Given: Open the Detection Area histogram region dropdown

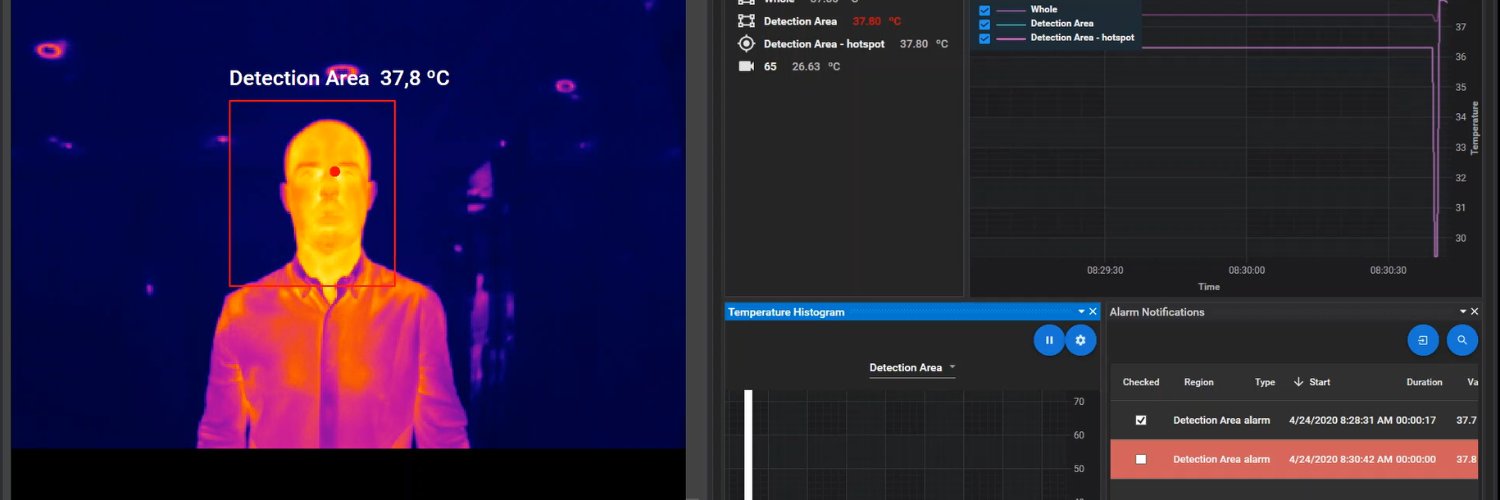Looking at the screenshot, I should (912, 368).
